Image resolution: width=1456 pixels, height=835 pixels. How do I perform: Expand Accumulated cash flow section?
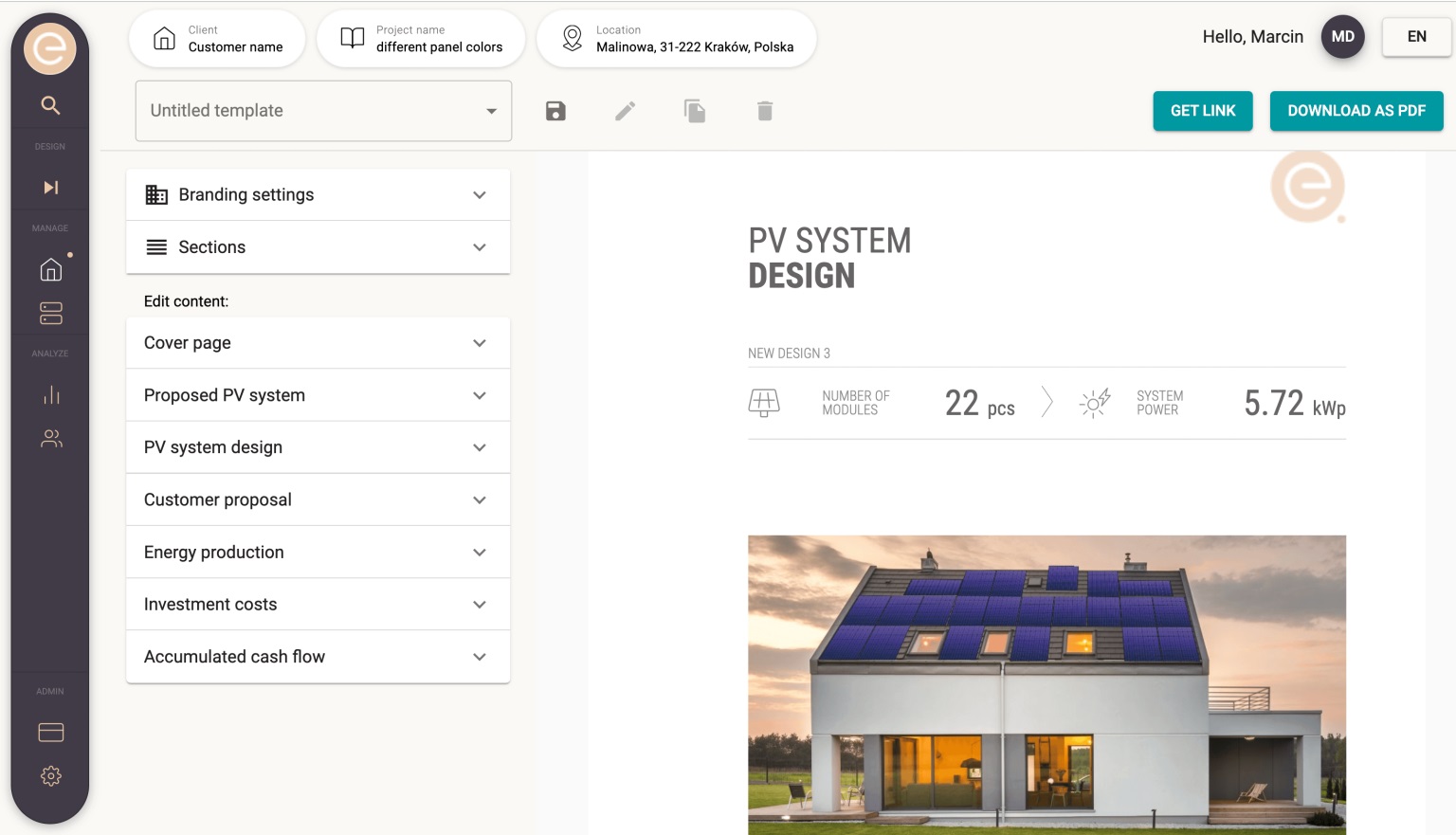coord(318,657)
